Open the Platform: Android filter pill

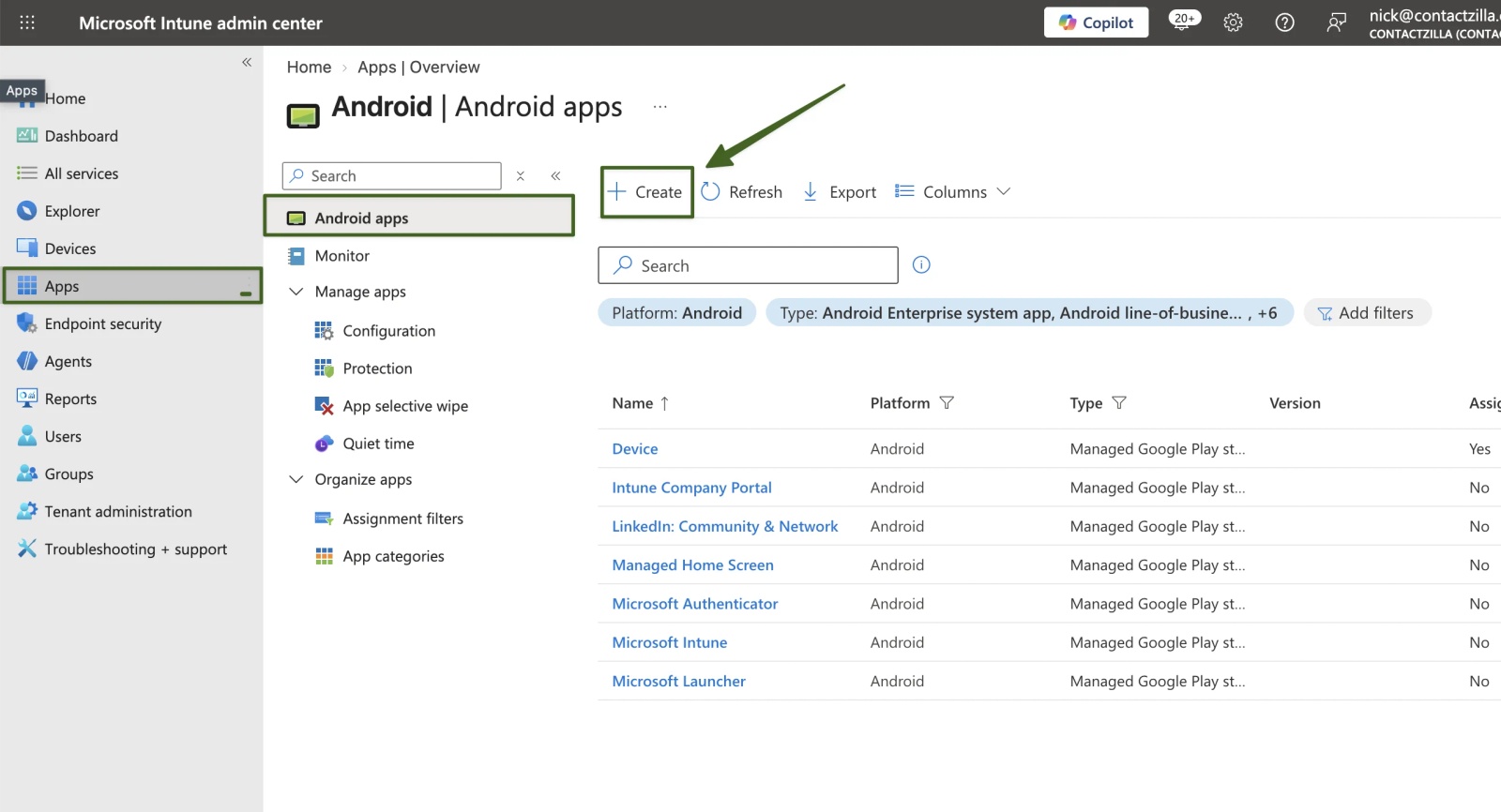[676, 313]
